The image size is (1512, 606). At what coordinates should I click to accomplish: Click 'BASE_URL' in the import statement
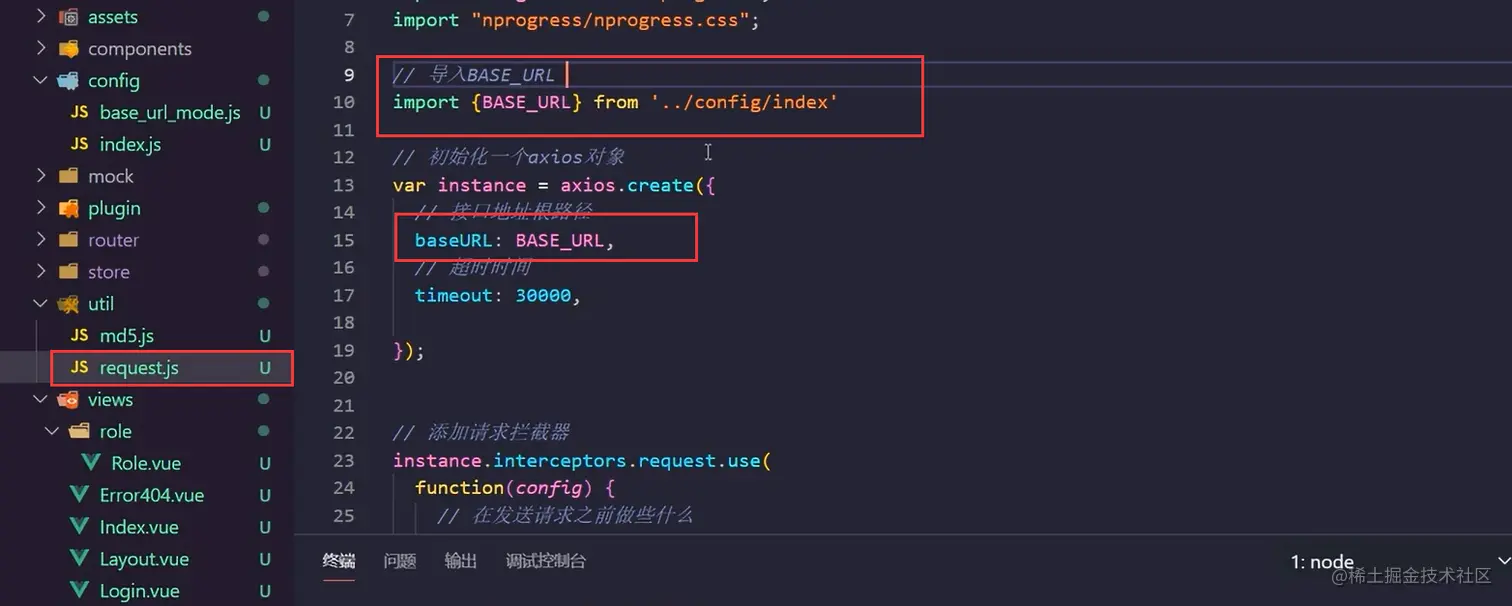(x=526, y=102)
